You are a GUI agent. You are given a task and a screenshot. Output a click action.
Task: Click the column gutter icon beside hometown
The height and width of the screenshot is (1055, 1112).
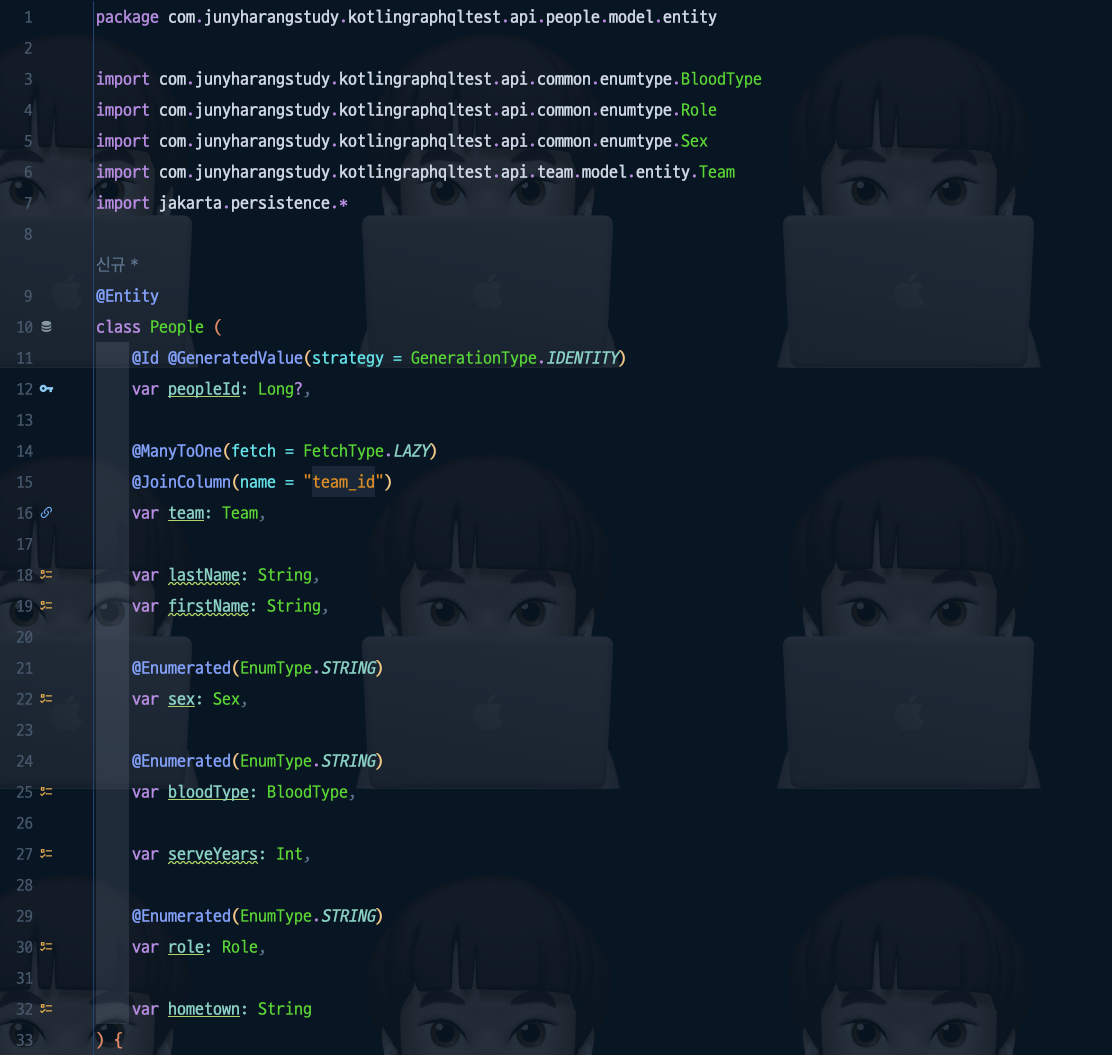46,1008
